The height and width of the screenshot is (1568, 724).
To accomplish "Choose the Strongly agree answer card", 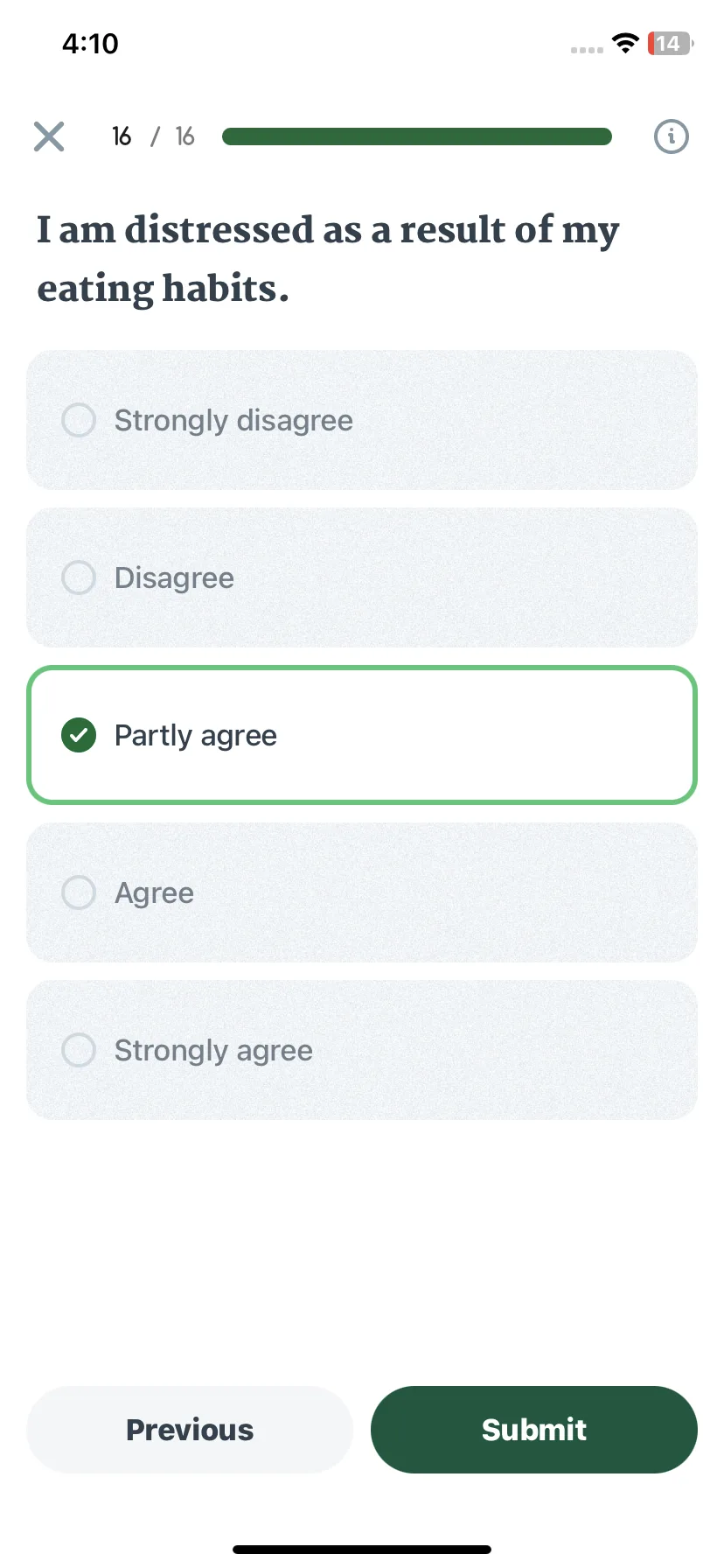I will point(362,1050).
